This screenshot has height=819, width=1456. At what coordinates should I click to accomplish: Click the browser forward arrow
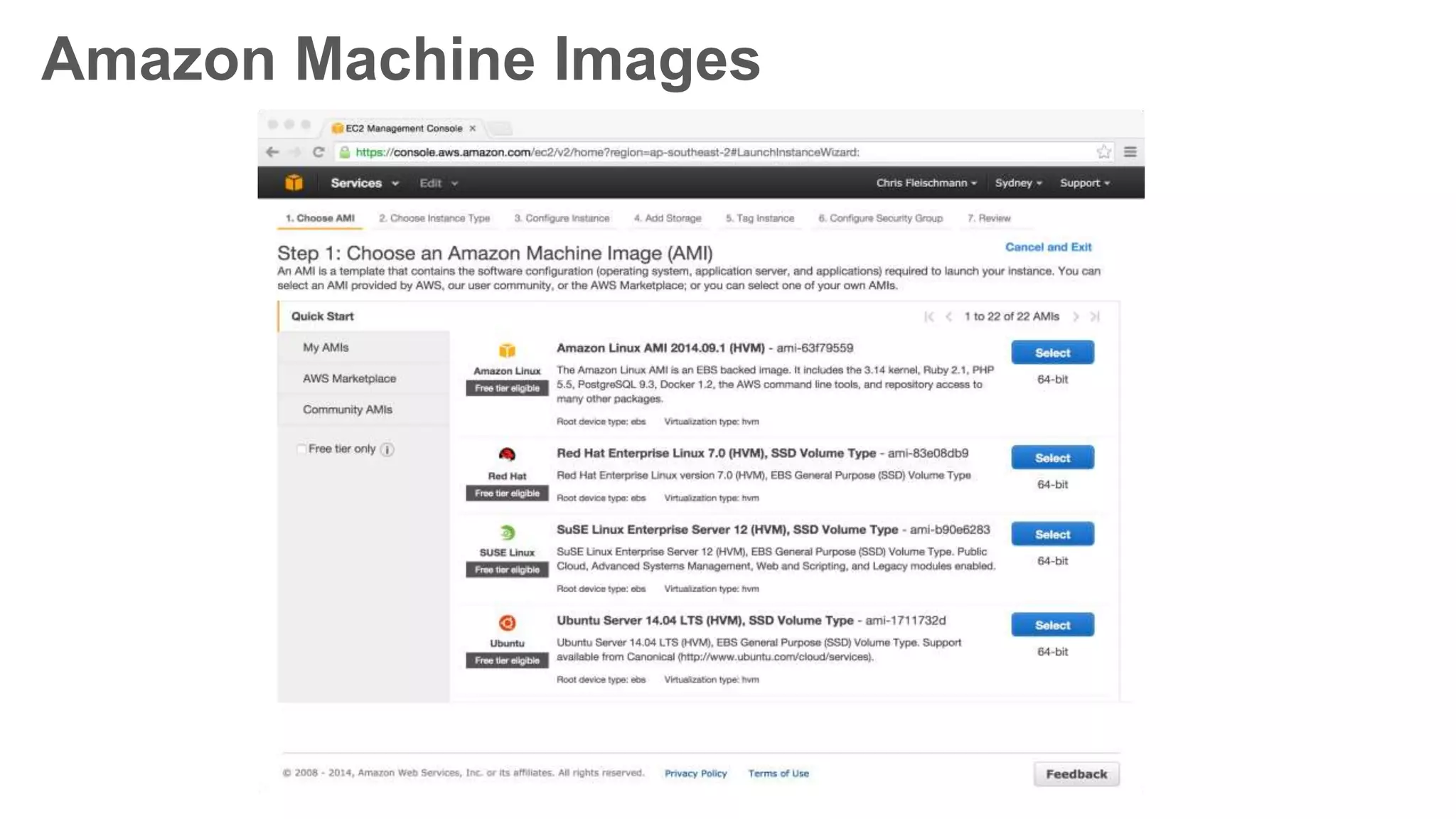click(295, 152)
